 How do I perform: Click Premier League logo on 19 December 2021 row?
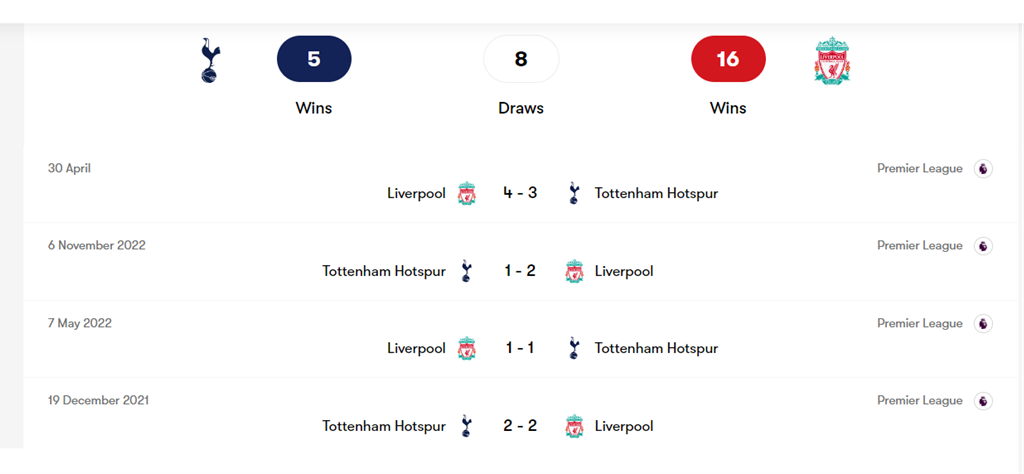[983, 401]
